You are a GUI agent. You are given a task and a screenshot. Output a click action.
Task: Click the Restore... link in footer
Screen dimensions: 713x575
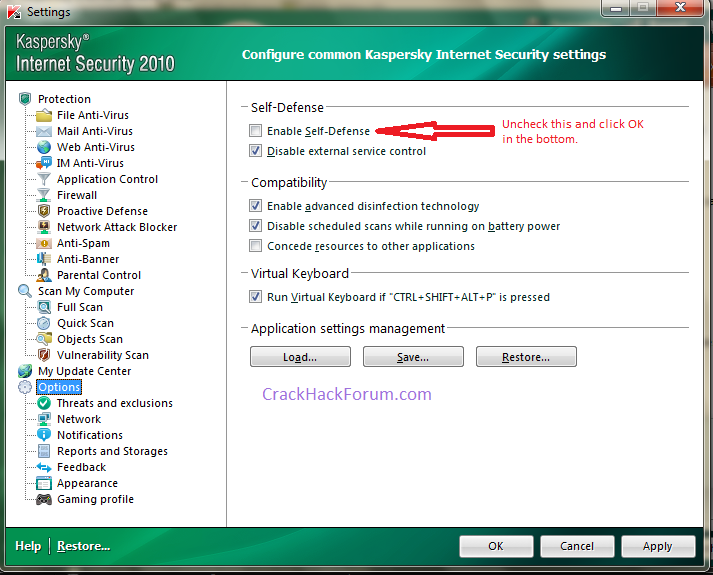coord(84,546)
